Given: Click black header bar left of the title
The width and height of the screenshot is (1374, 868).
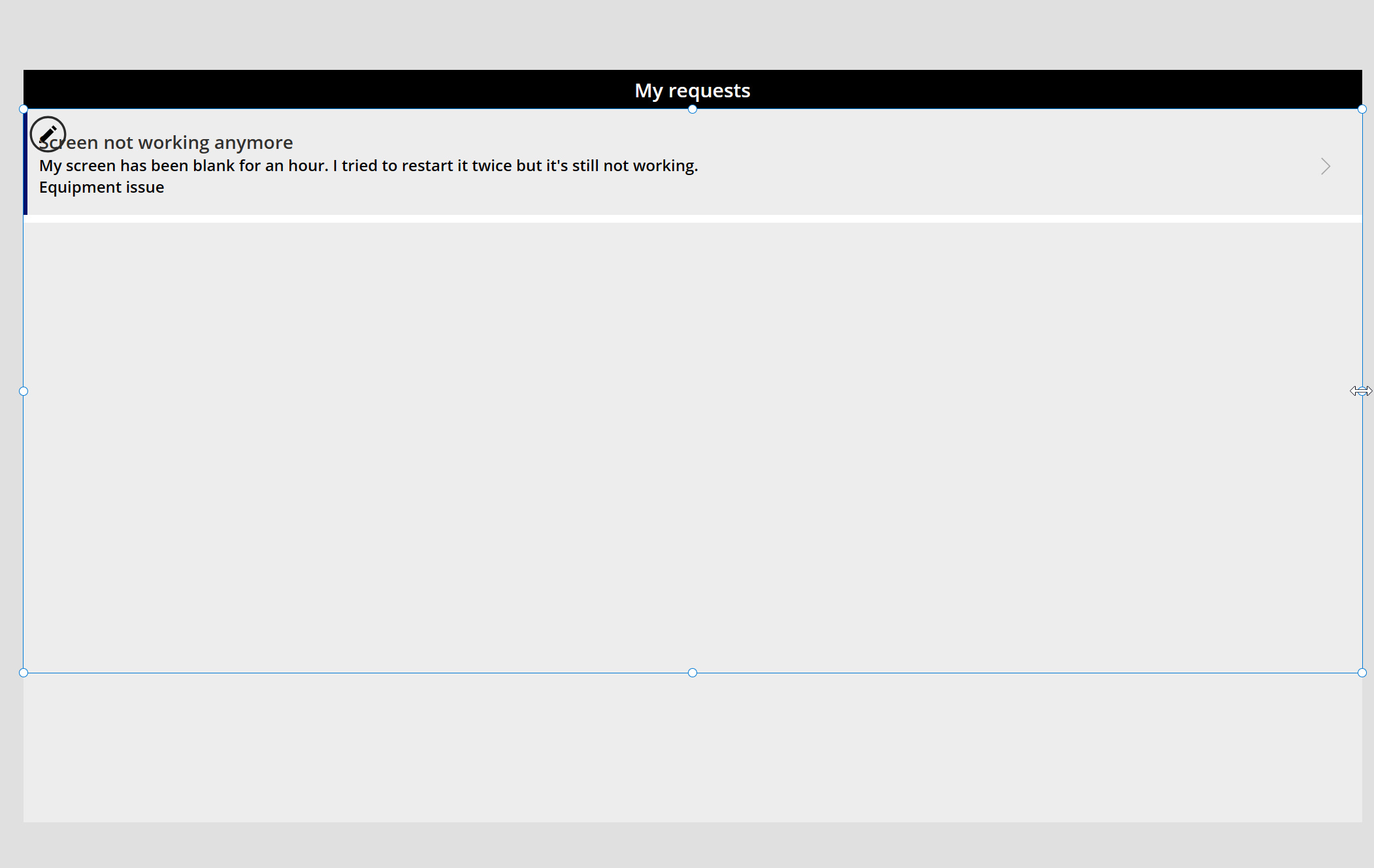Looking at the screenshot, I should pos(327,89).
